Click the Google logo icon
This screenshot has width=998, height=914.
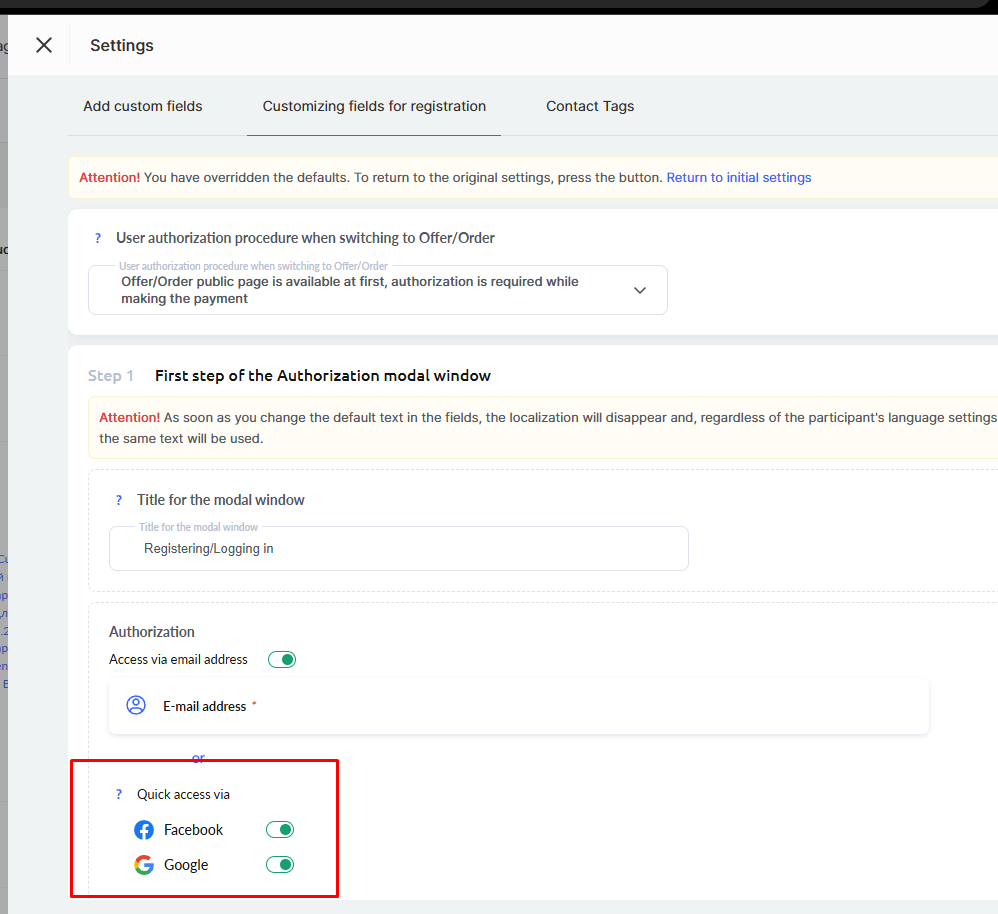tap(144, 865)
